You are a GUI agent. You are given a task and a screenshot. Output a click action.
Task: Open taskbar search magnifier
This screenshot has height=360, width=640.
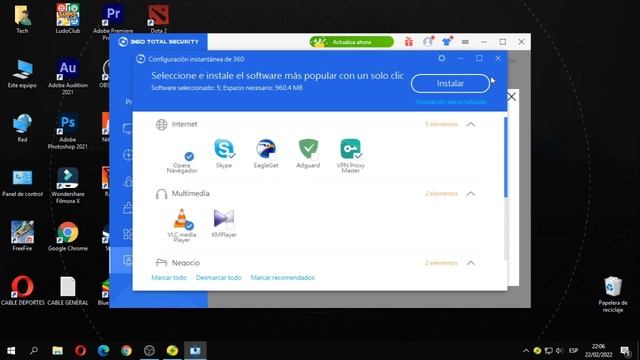coord(34,351)
